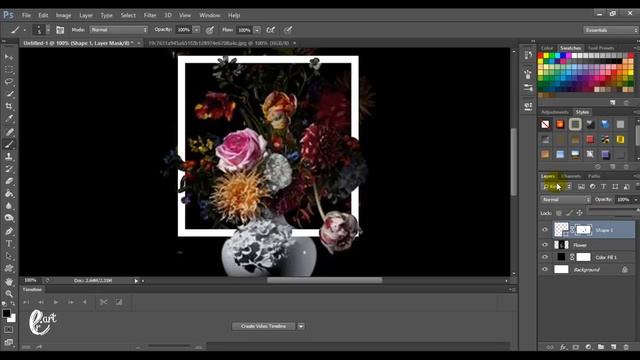Viewport: 640px width, 360px height.
Task: Open Create Video Timeline dropdown arrow
Action: click(301, 326)
